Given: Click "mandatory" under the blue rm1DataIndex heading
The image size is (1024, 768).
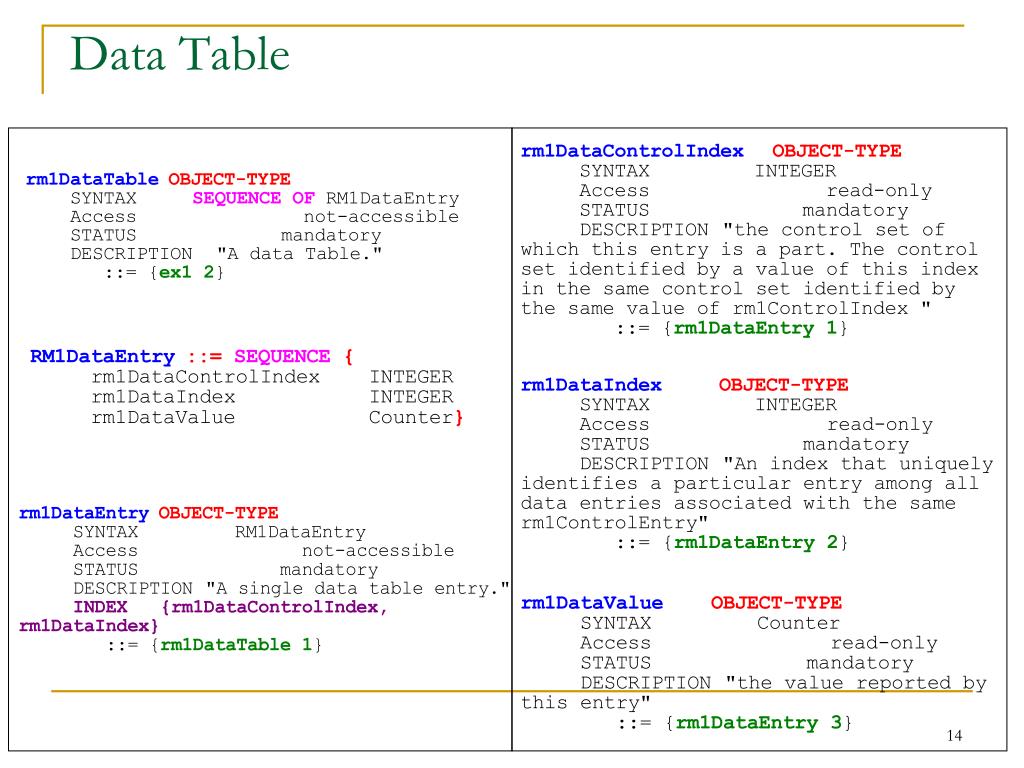Looking at the screenshot, I should [856, 445].
